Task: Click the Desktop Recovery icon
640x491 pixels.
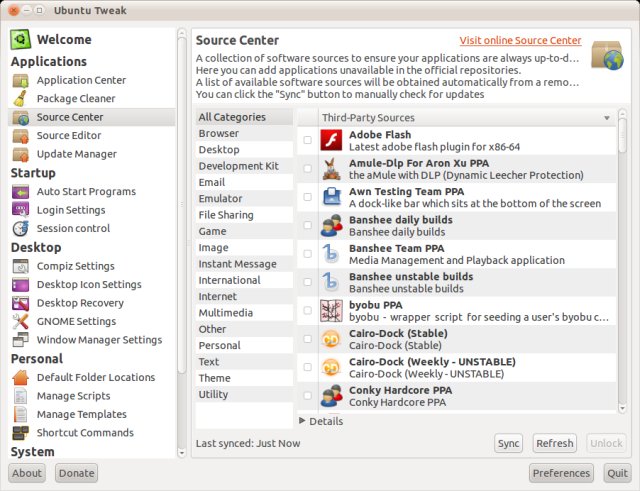Action: pos(20,303)
